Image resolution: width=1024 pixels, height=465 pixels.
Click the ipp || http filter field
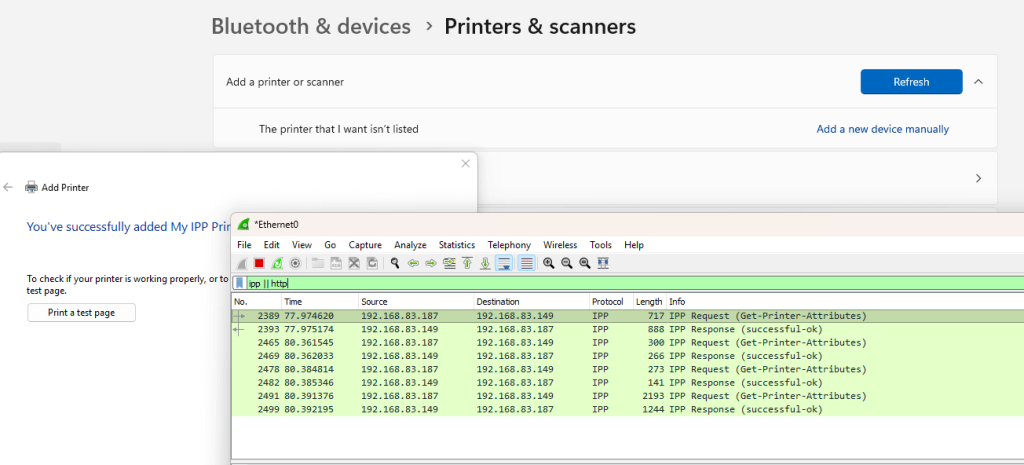coord(600,283)
